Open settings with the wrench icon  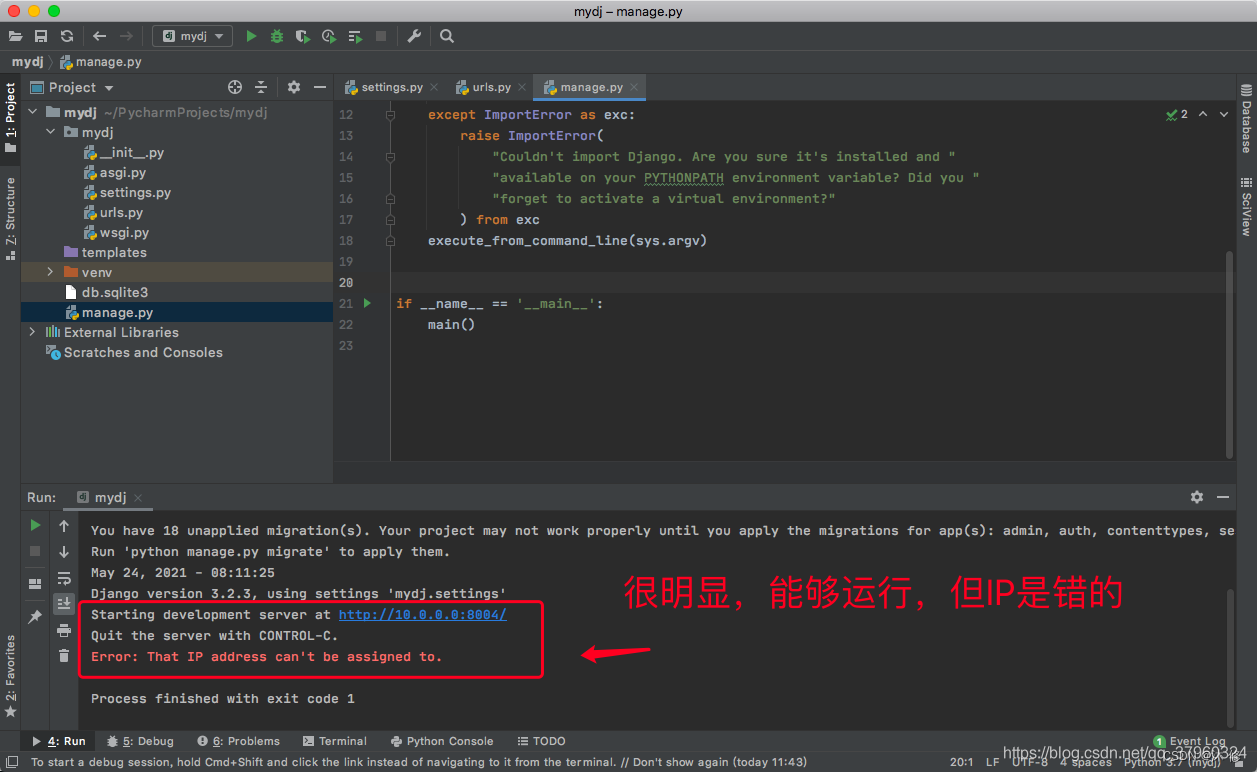(x=415, y=35)
